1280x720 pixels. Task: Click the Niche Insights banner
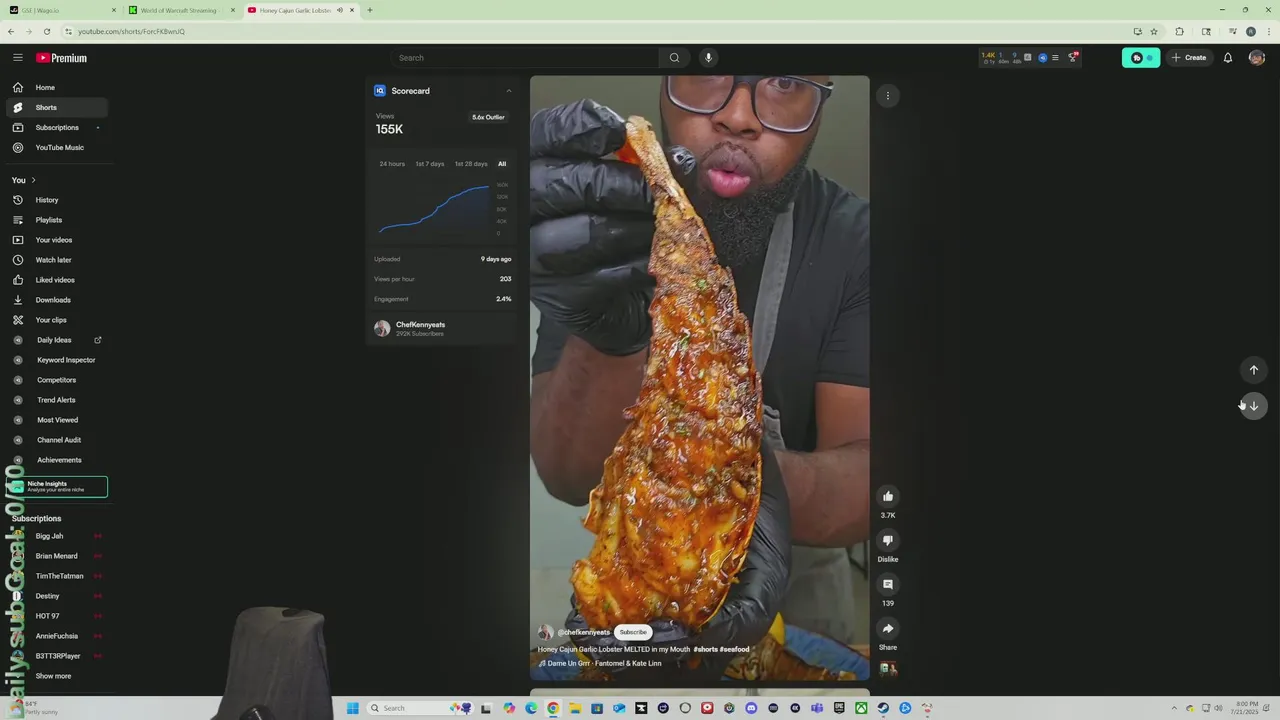click(x=58, y=487)
